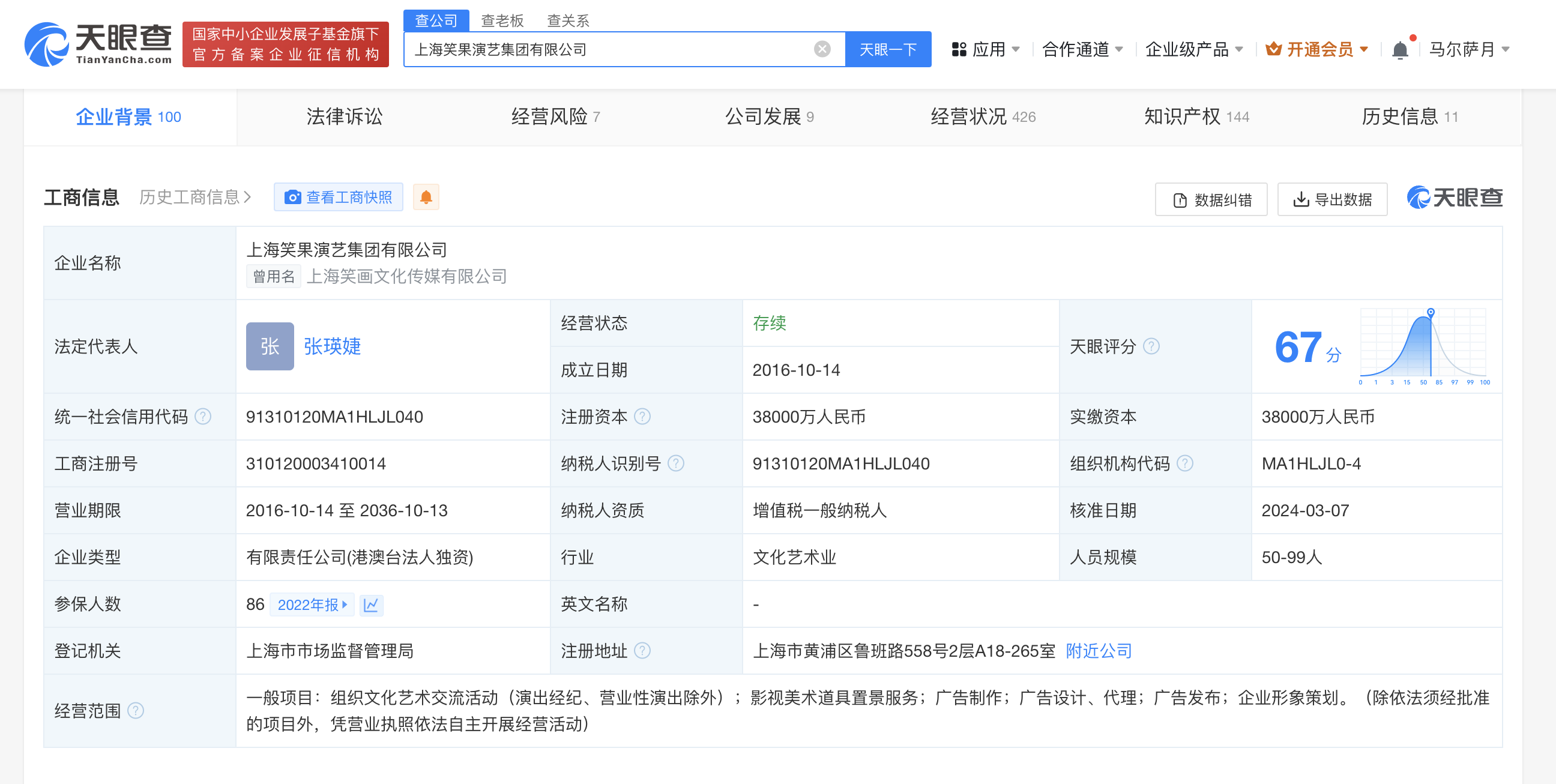Click legal representative link 张瑛婕

[x=331, y=346]
